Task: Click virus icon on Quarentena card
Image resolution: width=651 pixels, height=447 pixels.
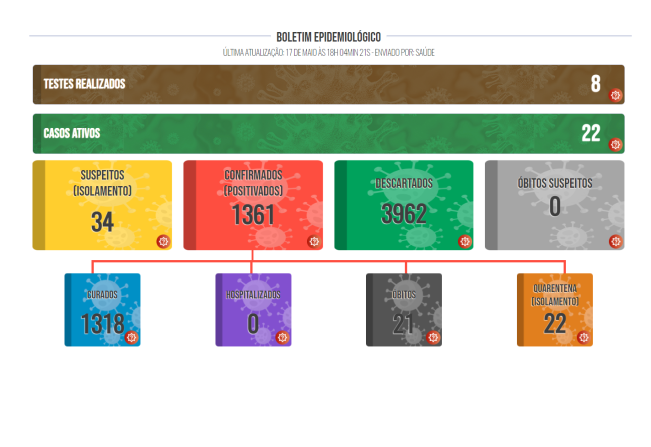Action: coord(584,337)
